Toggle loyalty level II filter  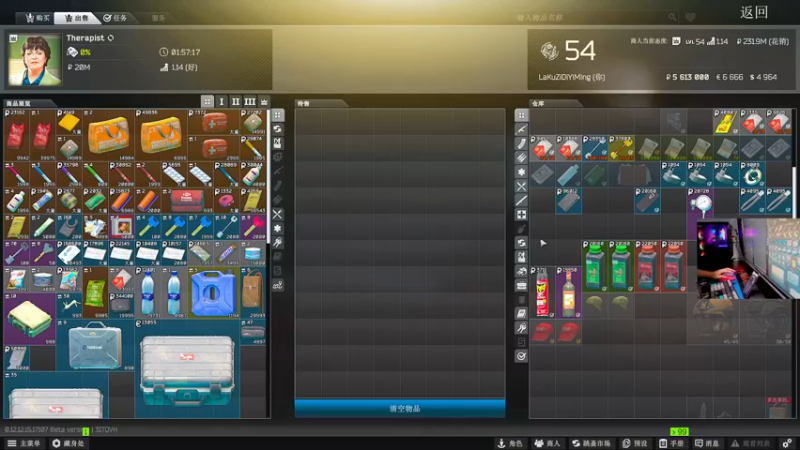click(235, 102)
